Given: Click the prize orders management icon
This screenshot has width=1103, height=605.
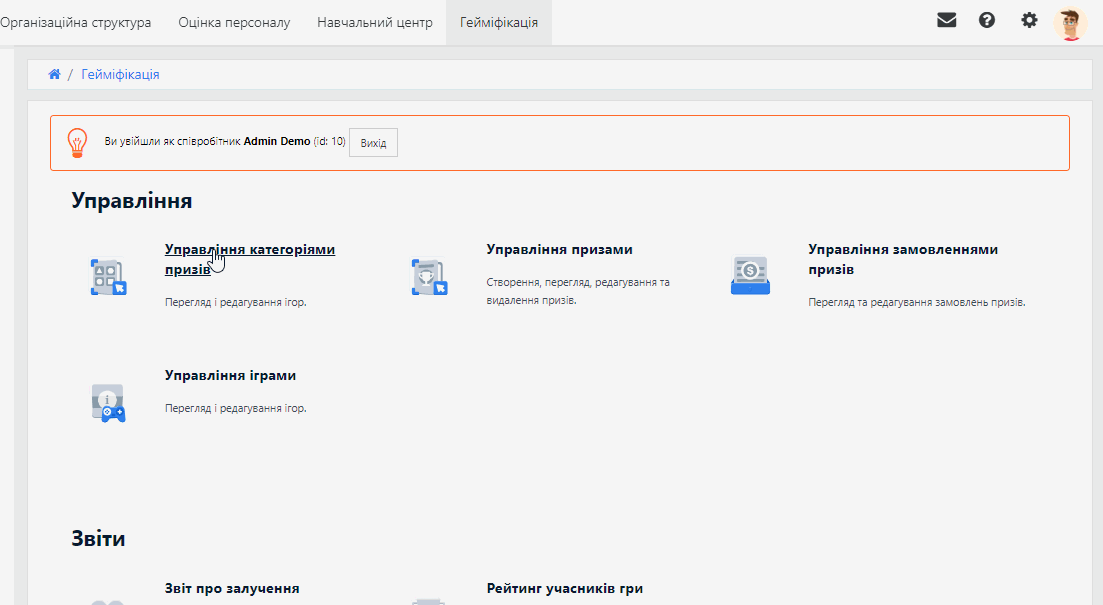Looking at the screenshot, I should (x=751, y=275).
